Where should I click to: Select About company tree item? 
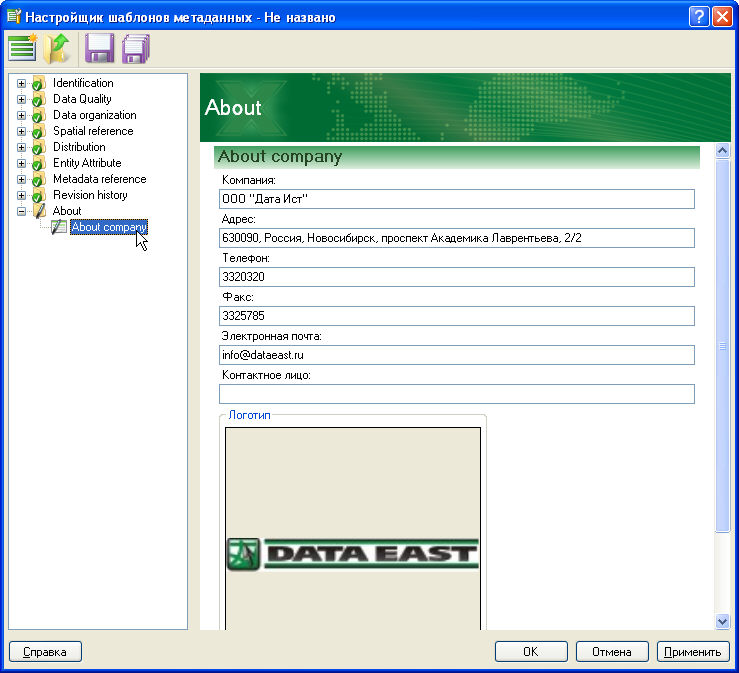point(109,227)
